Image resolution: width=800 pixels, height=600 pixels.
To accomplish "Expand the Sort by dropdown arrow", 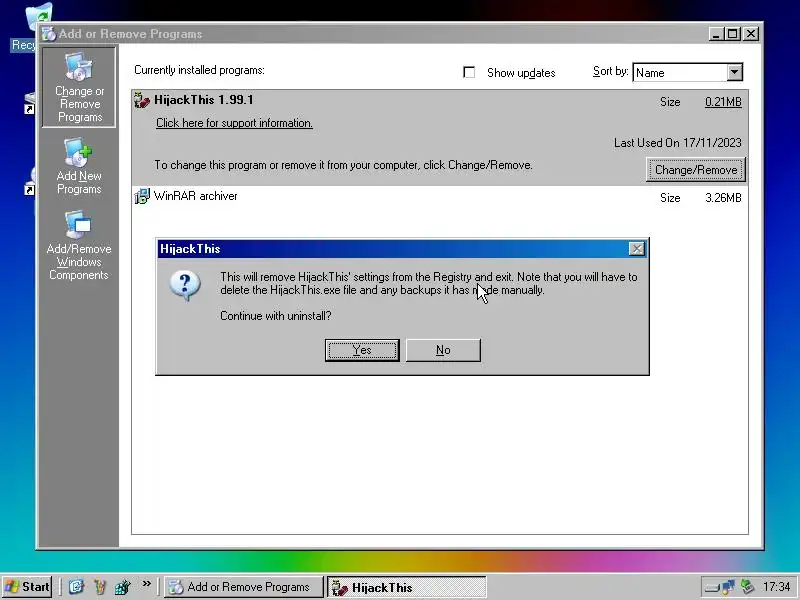I will (734, 72).
